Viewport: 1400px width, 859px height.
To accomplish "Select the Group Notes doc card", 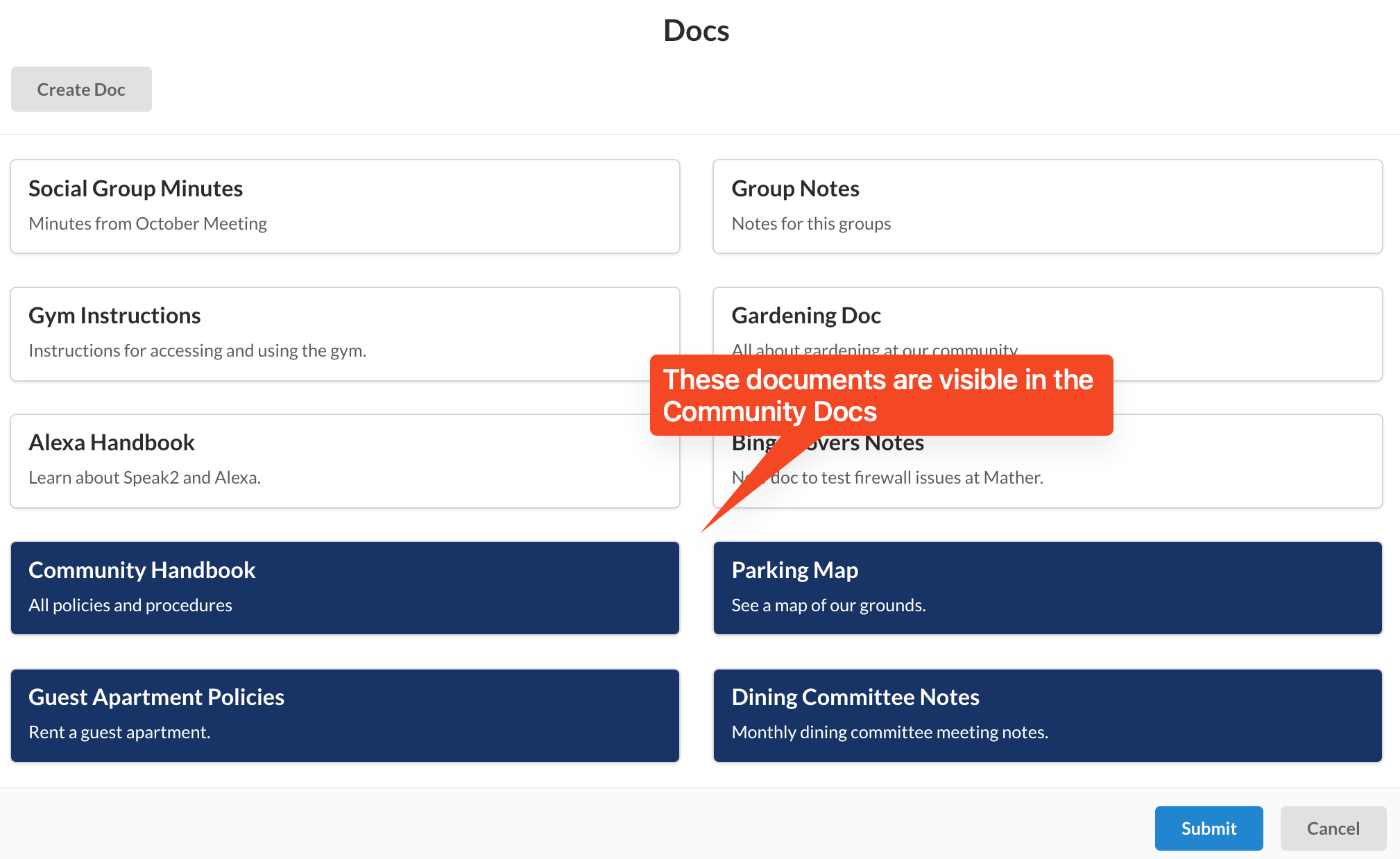I will [x=1048, y=207].
